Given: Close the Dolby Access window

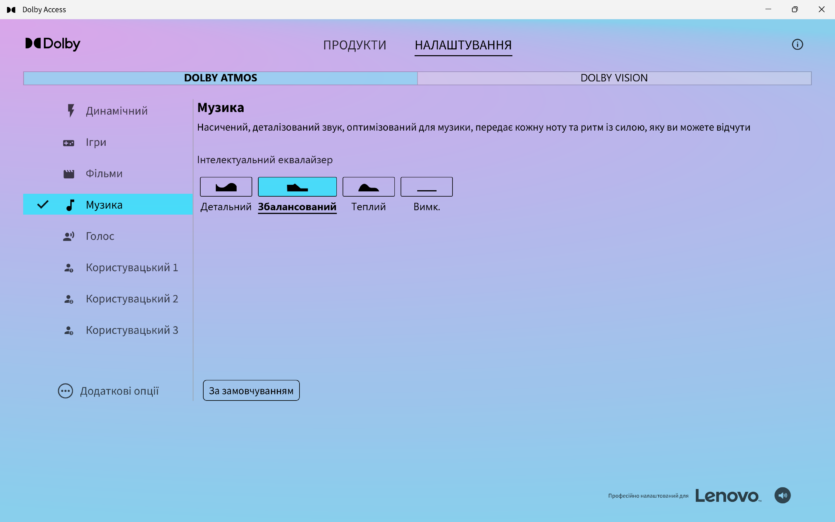Looking at the screenshot, I should (821, 9).
